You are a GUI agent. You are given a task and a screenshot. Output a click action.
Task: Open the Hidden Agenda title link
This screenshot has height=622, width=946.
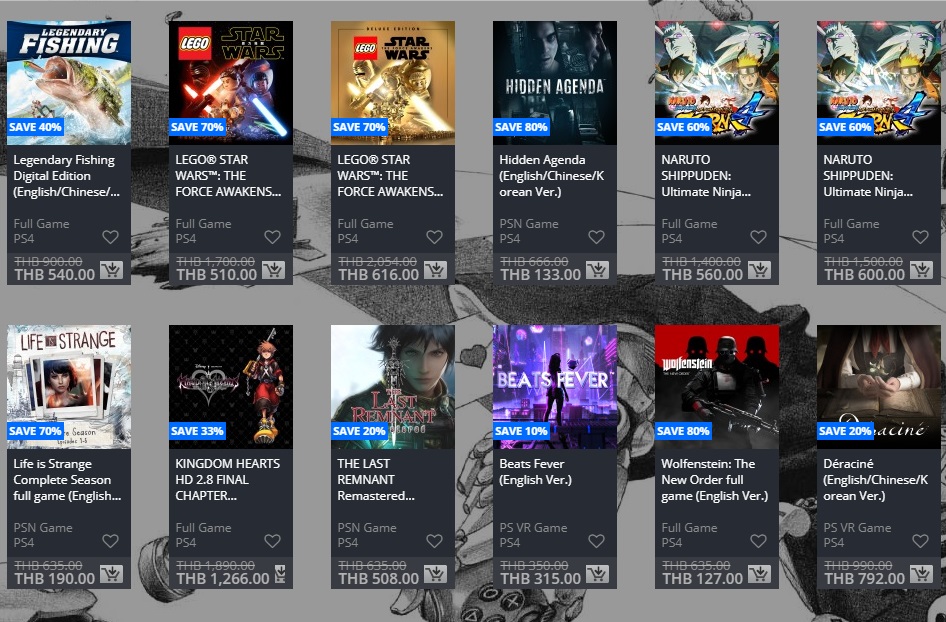pyautogui.click(x=551, y=176)
